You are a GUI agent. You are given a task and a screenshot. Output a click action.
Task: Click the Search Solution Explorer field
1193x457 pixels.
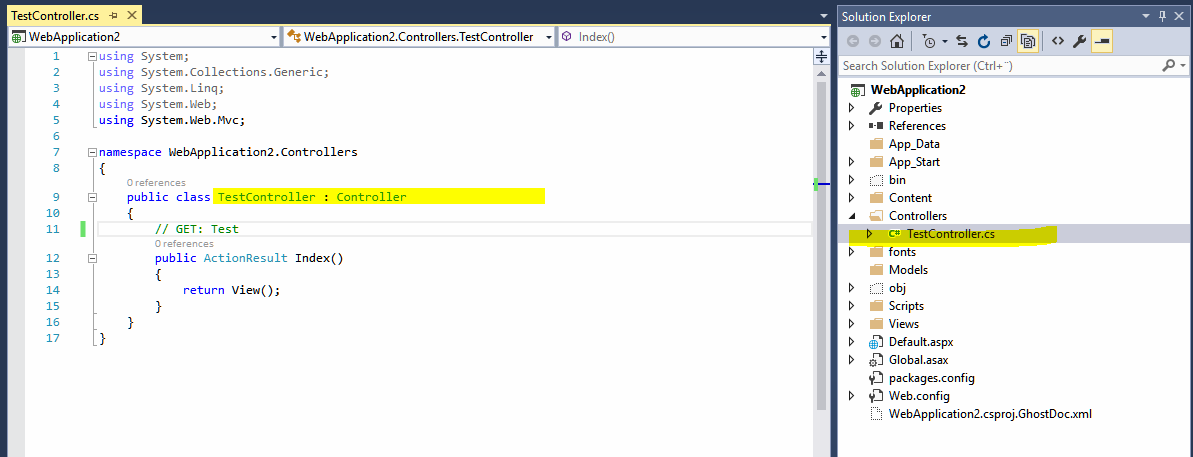coord(995,65)
